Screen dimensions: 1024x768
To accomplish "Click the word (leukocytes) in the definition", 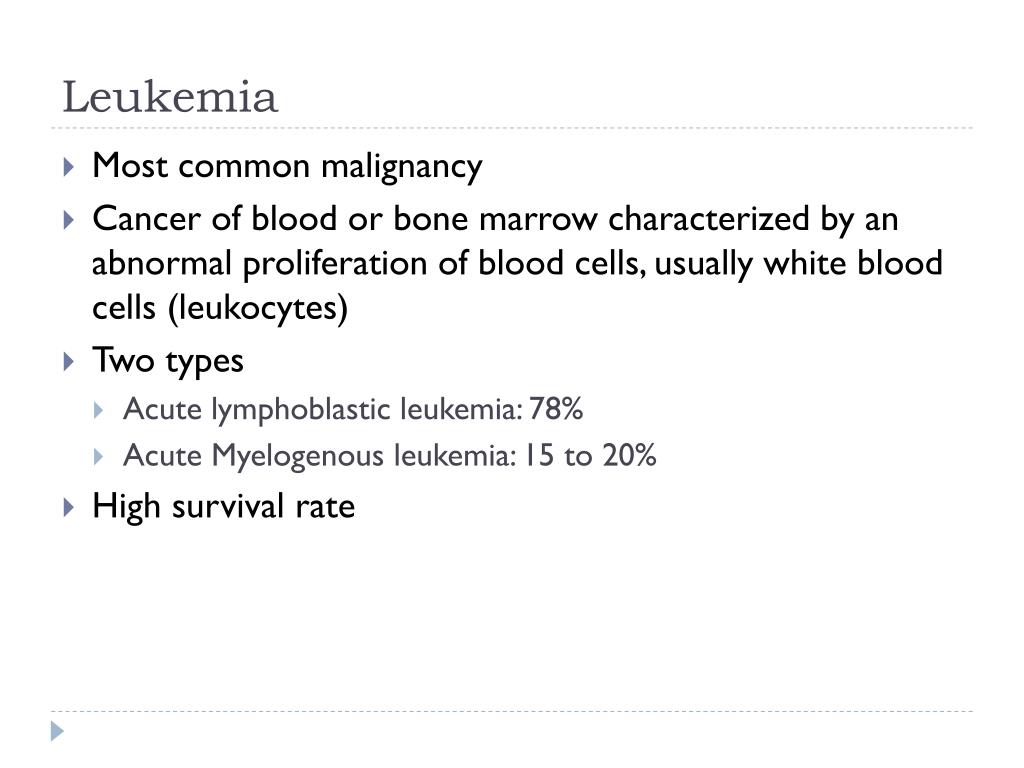I will pyautogui.click(x=258, y=308).
